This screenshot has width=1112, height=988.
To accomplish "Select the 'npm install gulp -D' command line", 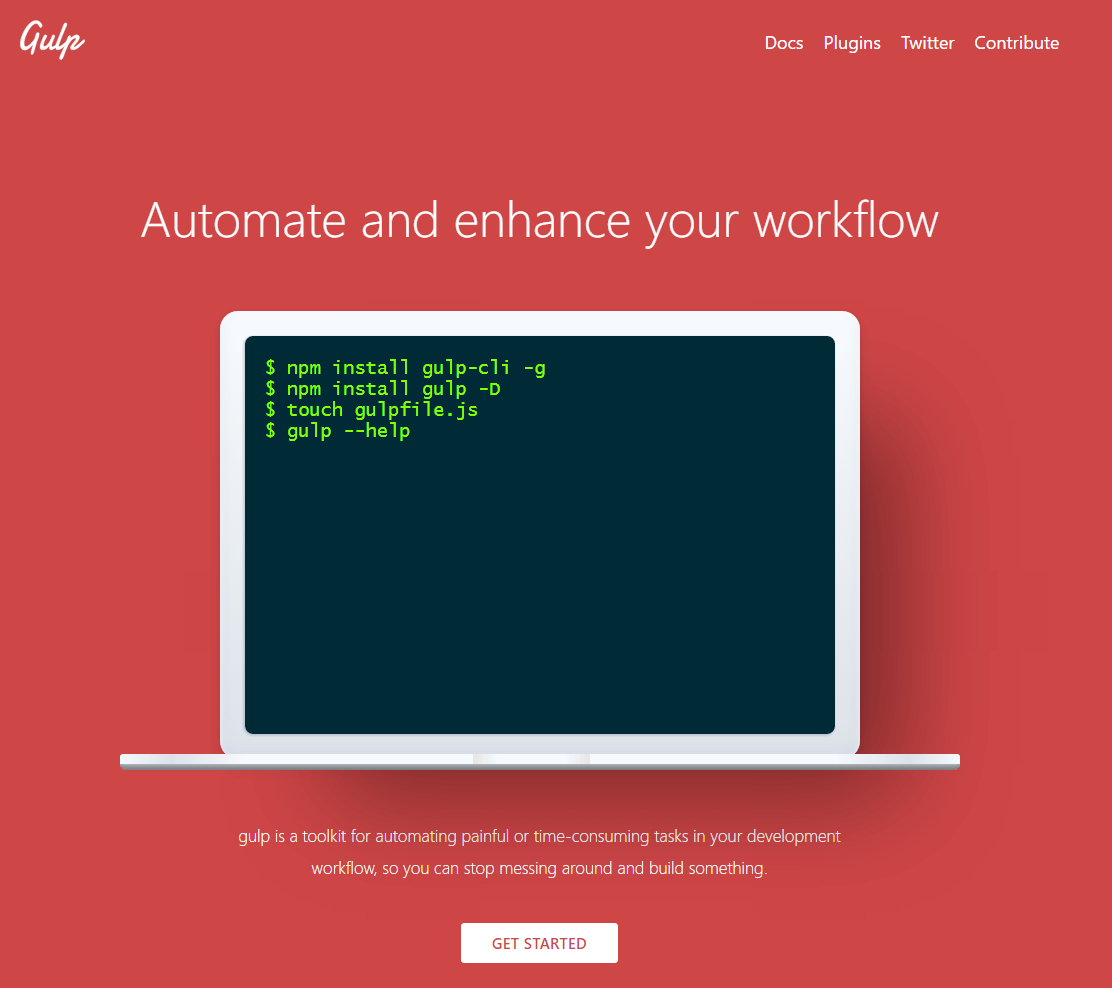I will (x=383, y=389).
